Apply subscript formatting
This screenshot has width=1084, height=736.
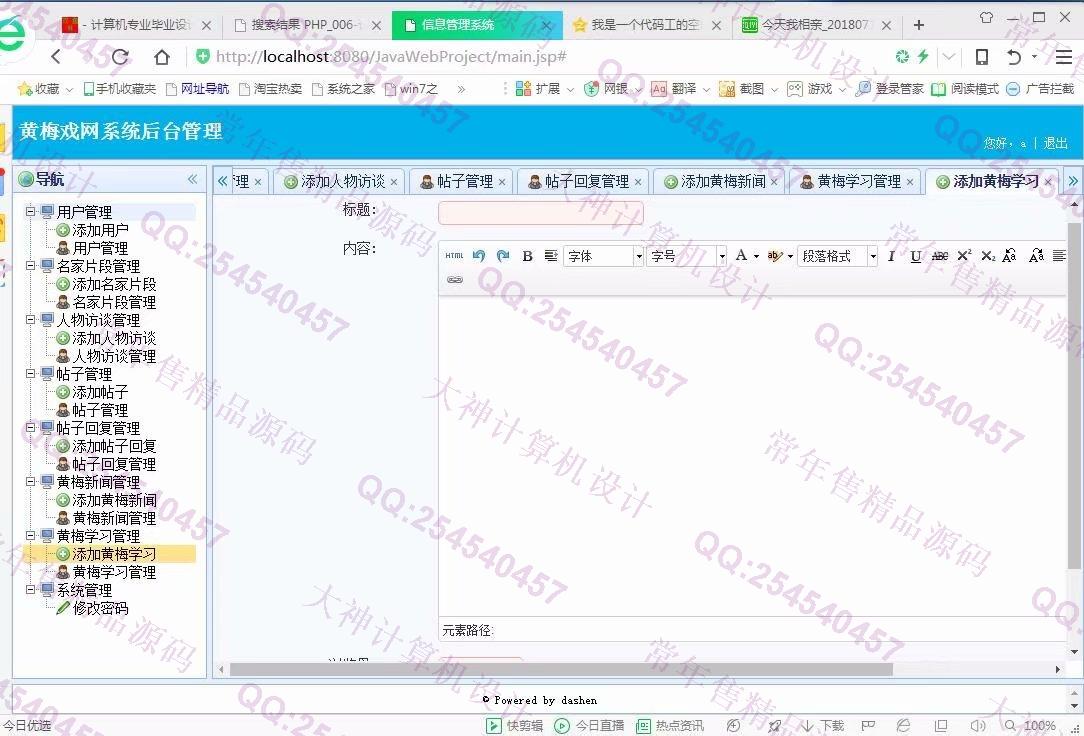click(988, 256)
